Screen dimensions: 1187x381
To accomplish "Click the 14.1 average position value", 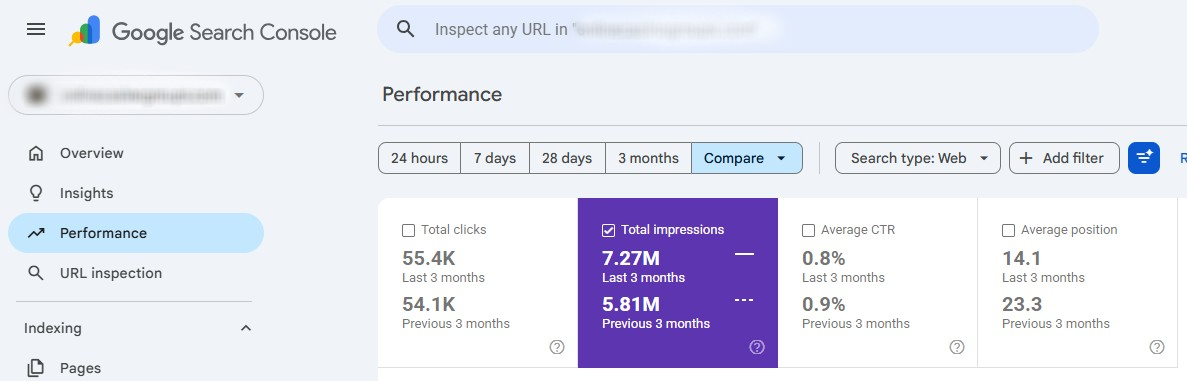I will coord(1021,258).
